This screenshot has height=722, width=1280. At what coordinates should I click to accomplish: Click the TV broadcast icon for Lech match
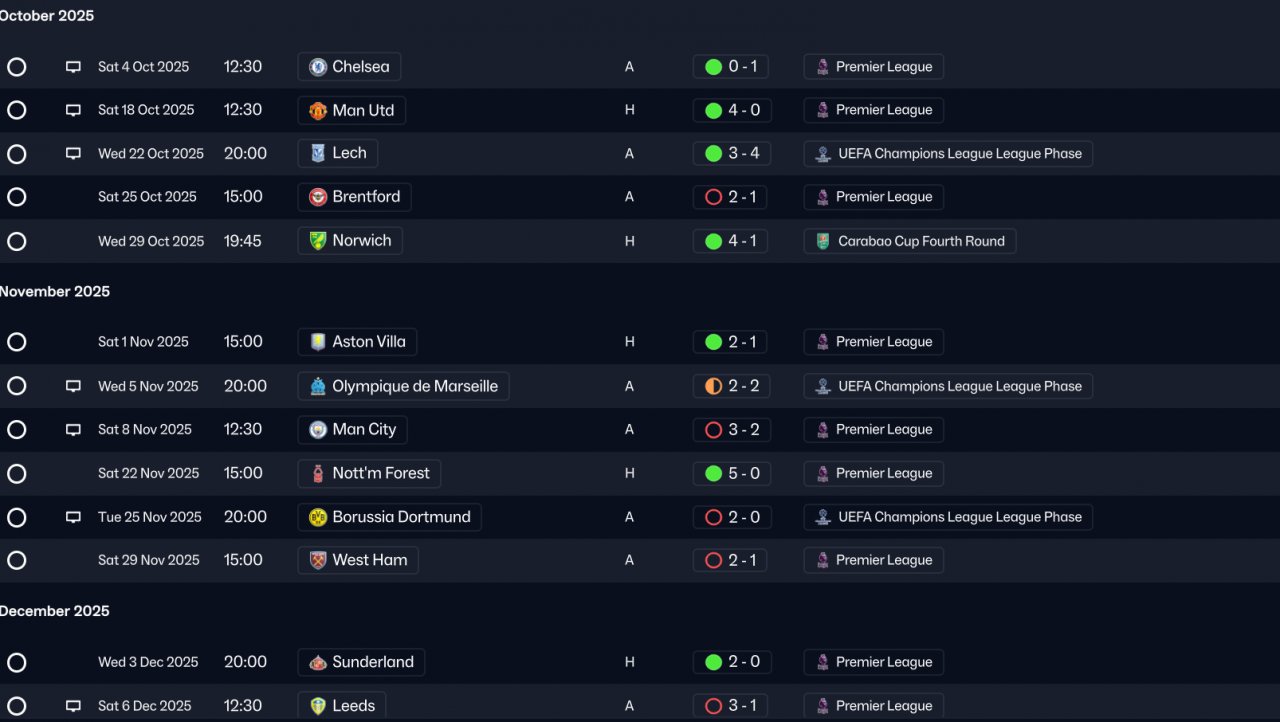[73, 154]
